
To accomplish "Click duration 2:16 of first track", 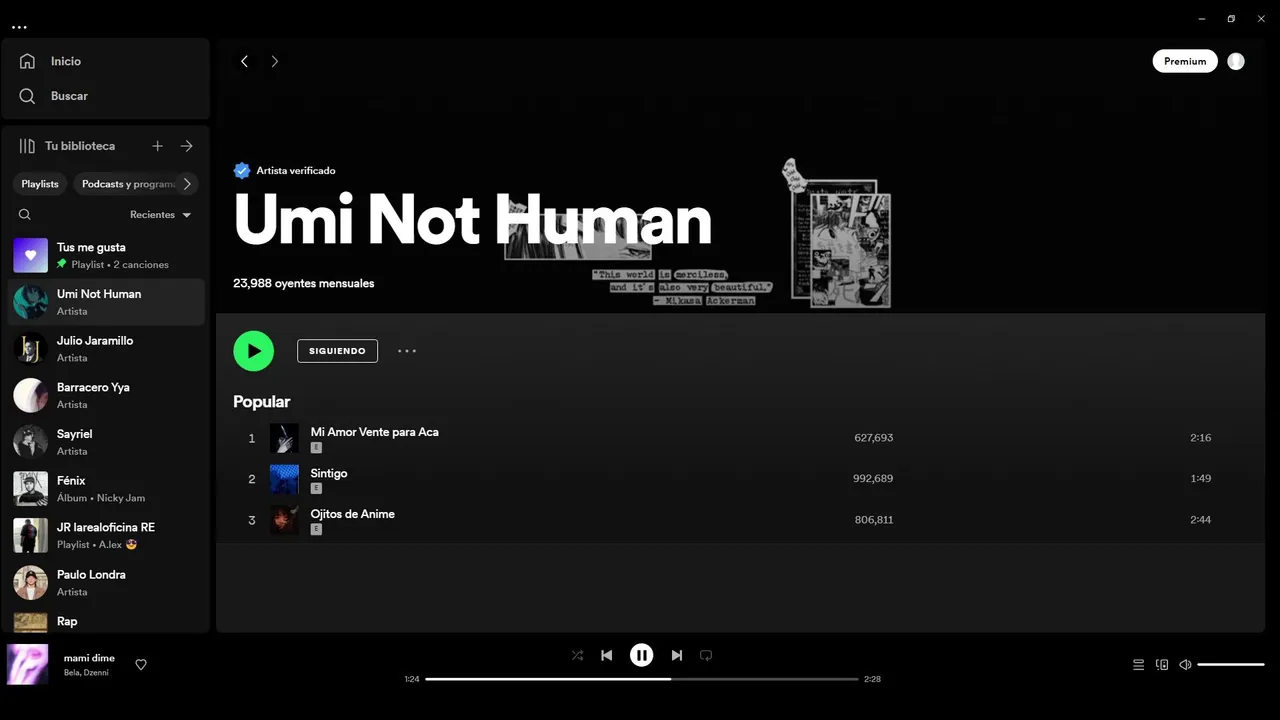I will [x=1200, y=438].
